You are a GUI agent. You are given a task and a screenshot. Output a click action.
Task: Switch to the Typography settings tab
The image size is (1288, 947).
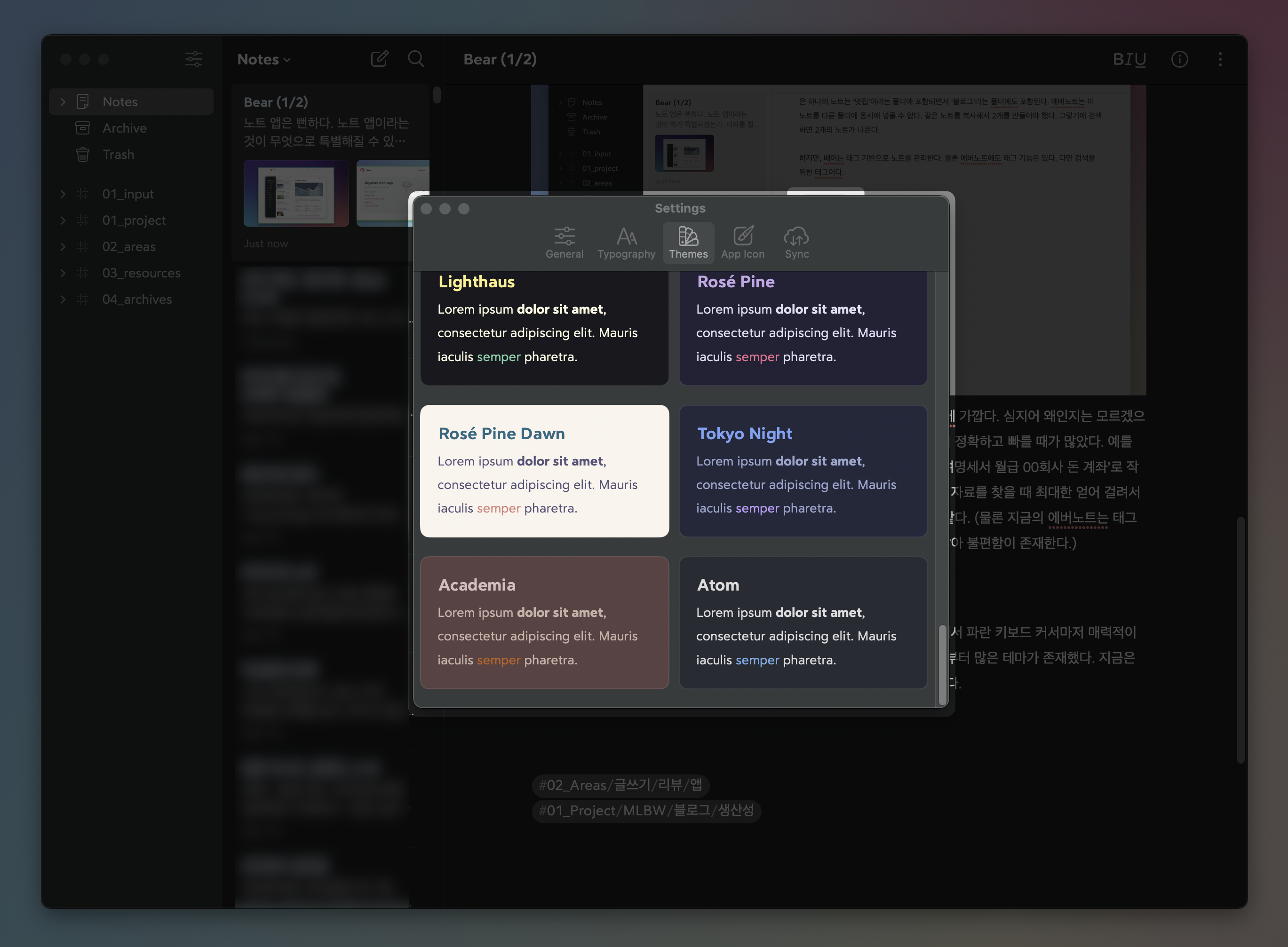point(626,243)
